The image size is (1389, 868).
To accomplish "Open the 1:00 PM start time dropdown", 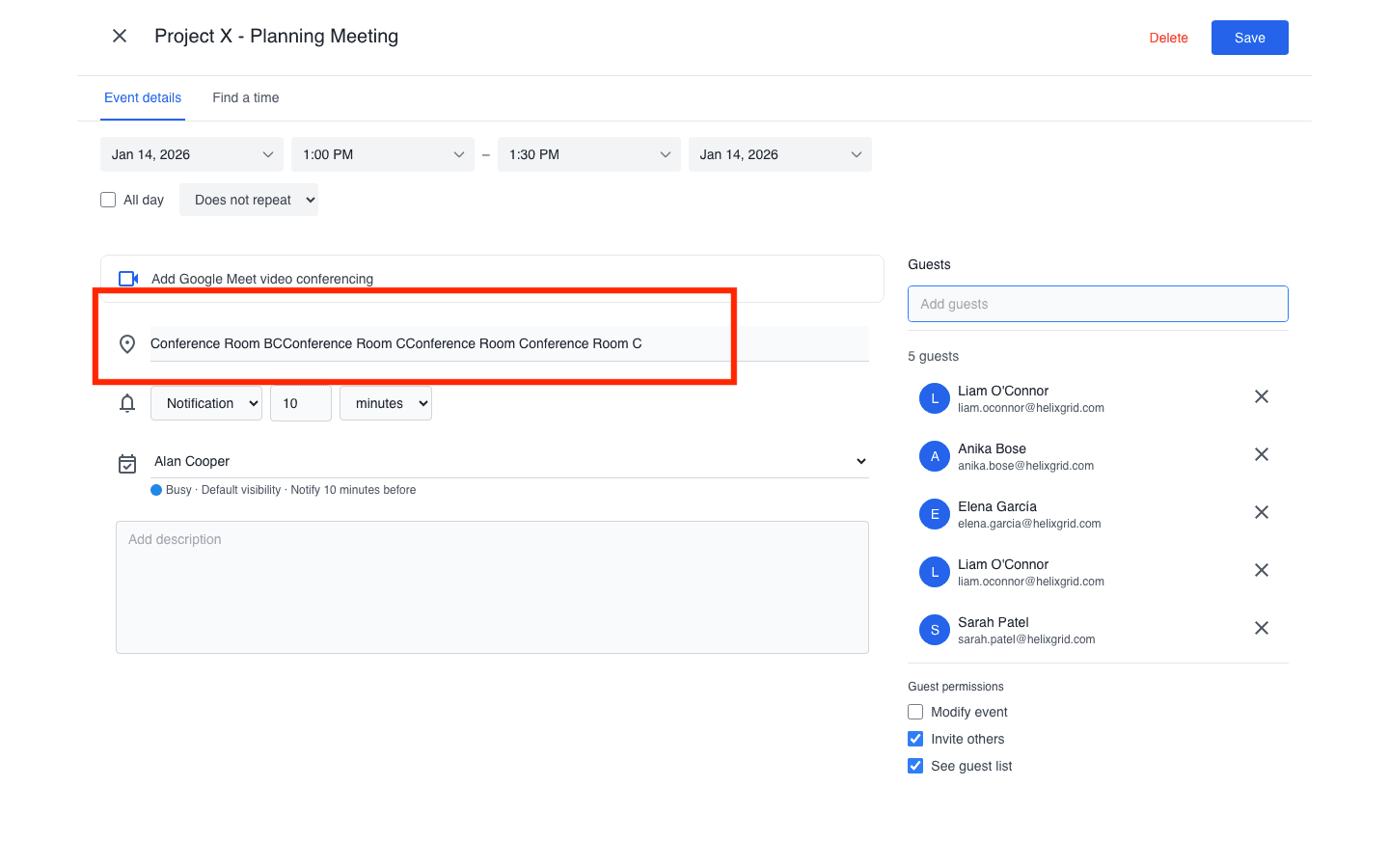I will pos(383,154).
